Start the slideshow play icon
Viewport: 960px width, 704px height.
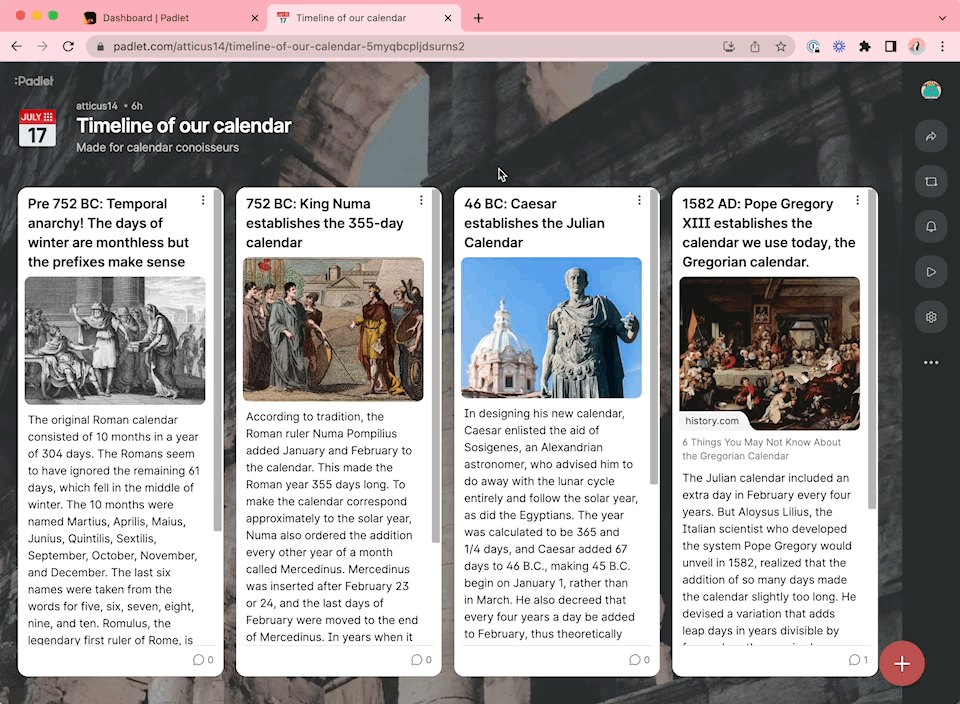(x=931, y=272)
